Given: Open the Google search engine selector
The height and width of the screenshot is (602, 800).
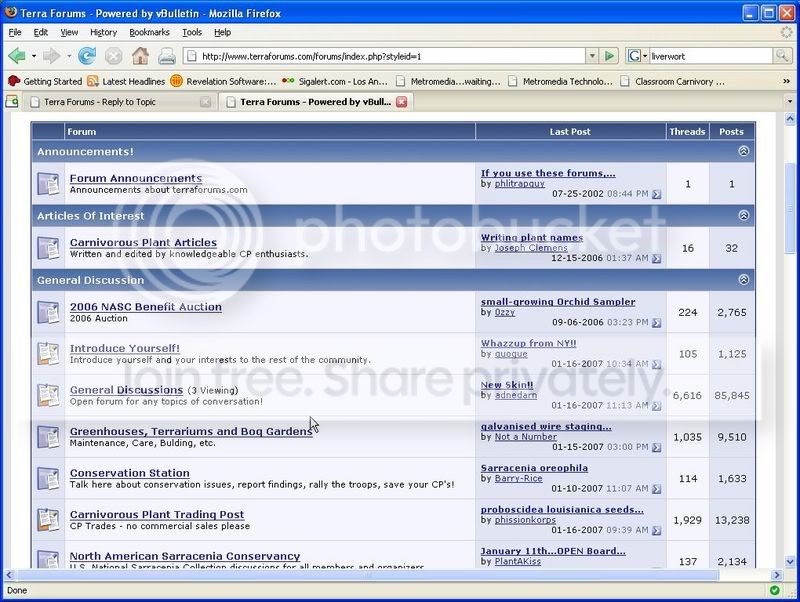Looking at the screenshot, I should (x=637, y=56).
